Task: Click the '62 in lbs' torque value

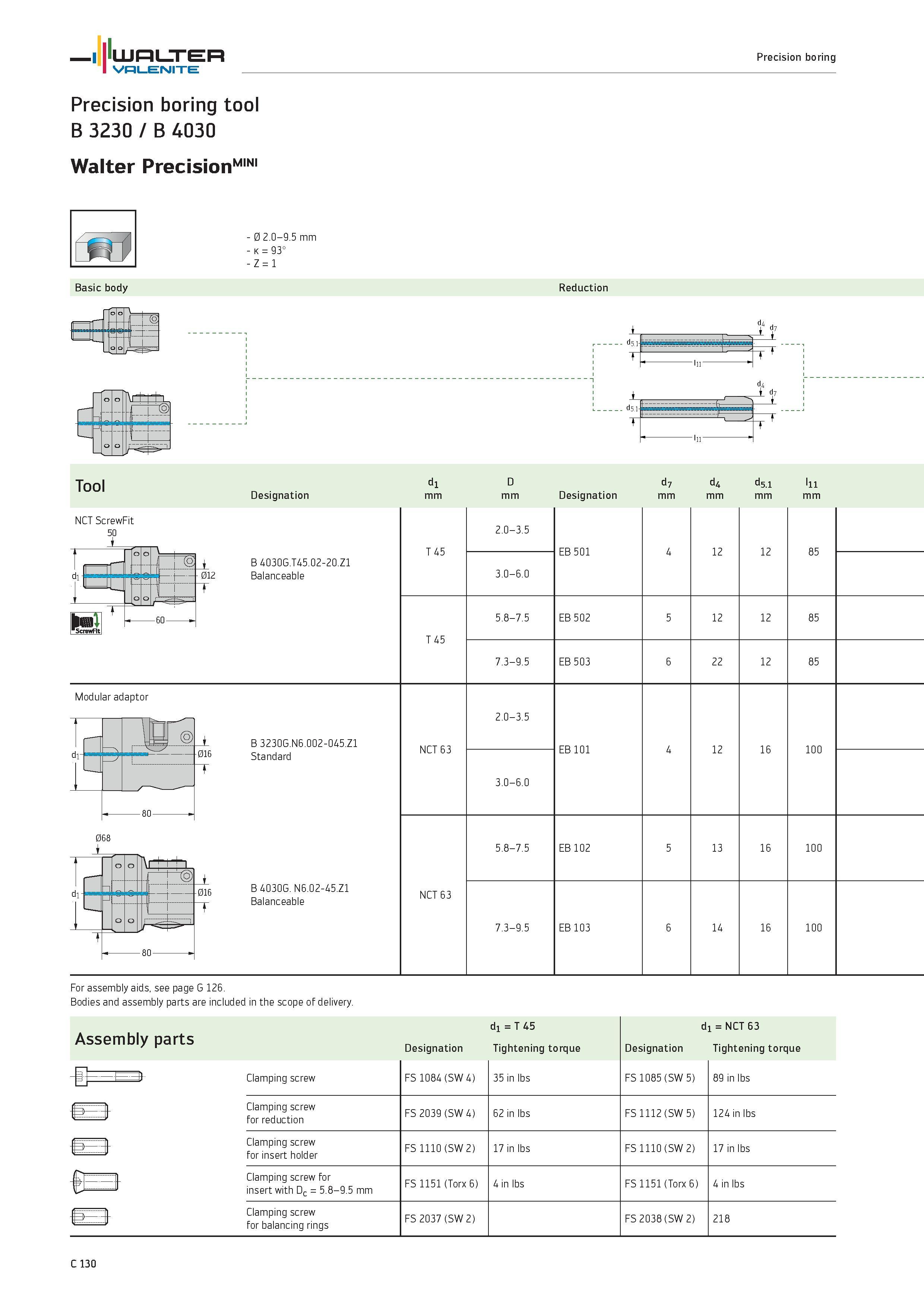Action: (511, 1113)
